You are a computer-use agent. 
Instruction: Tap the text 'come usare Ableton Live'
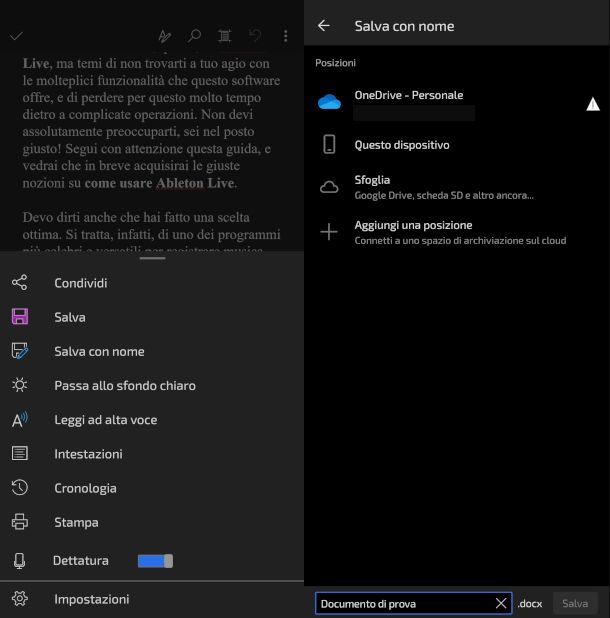[160, 183]
